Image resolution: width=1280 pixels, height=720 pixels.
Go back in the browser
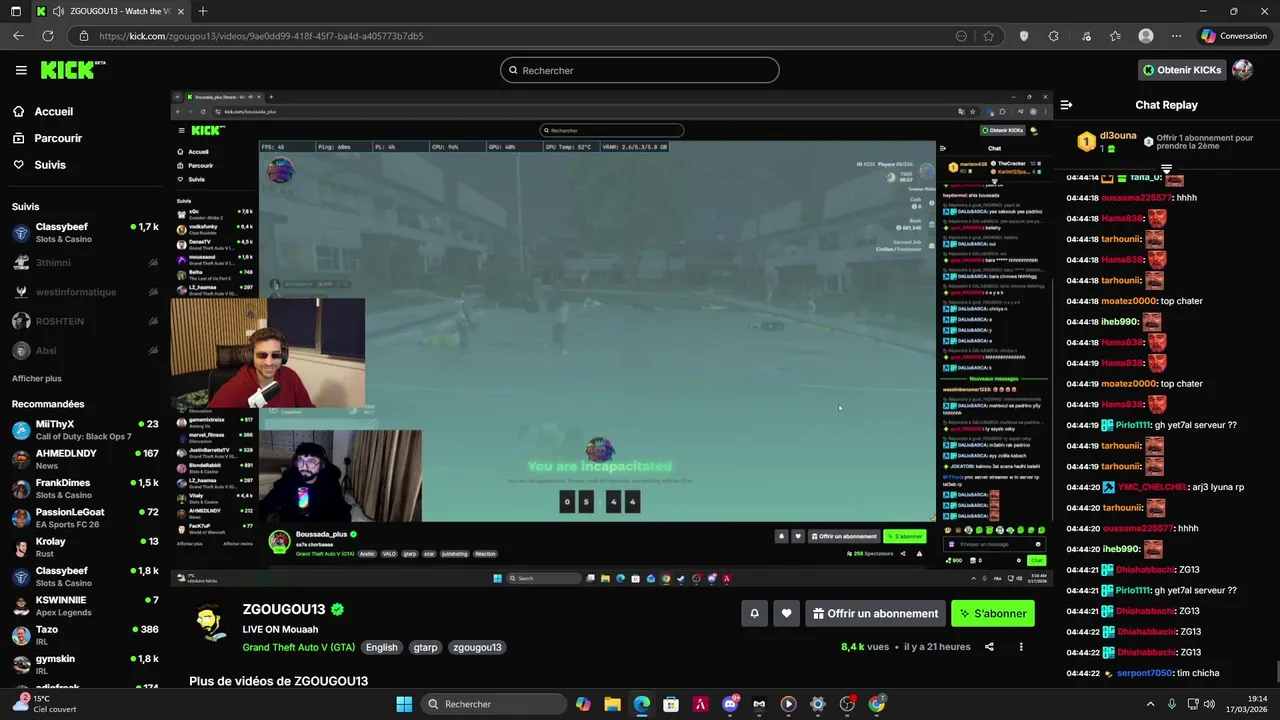(x=18, y=36)
